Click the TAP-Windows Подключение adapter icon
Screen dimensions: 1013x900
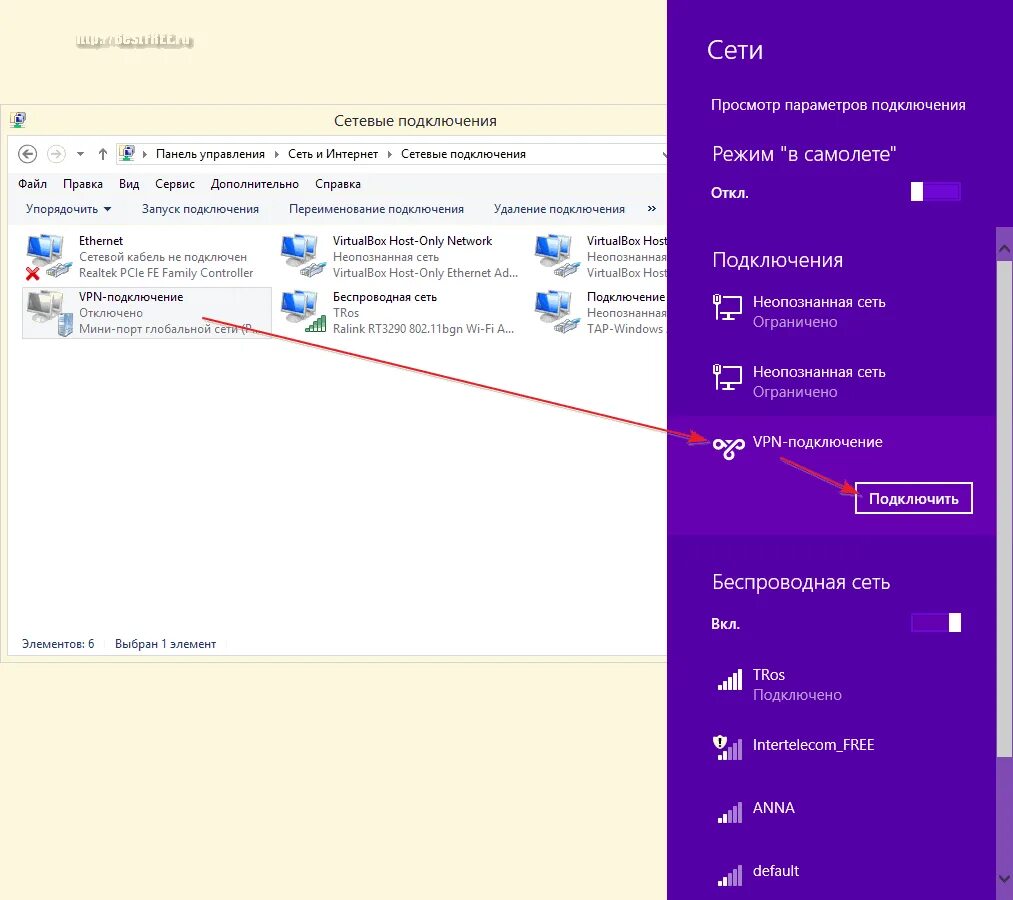[x=556, y=313]
